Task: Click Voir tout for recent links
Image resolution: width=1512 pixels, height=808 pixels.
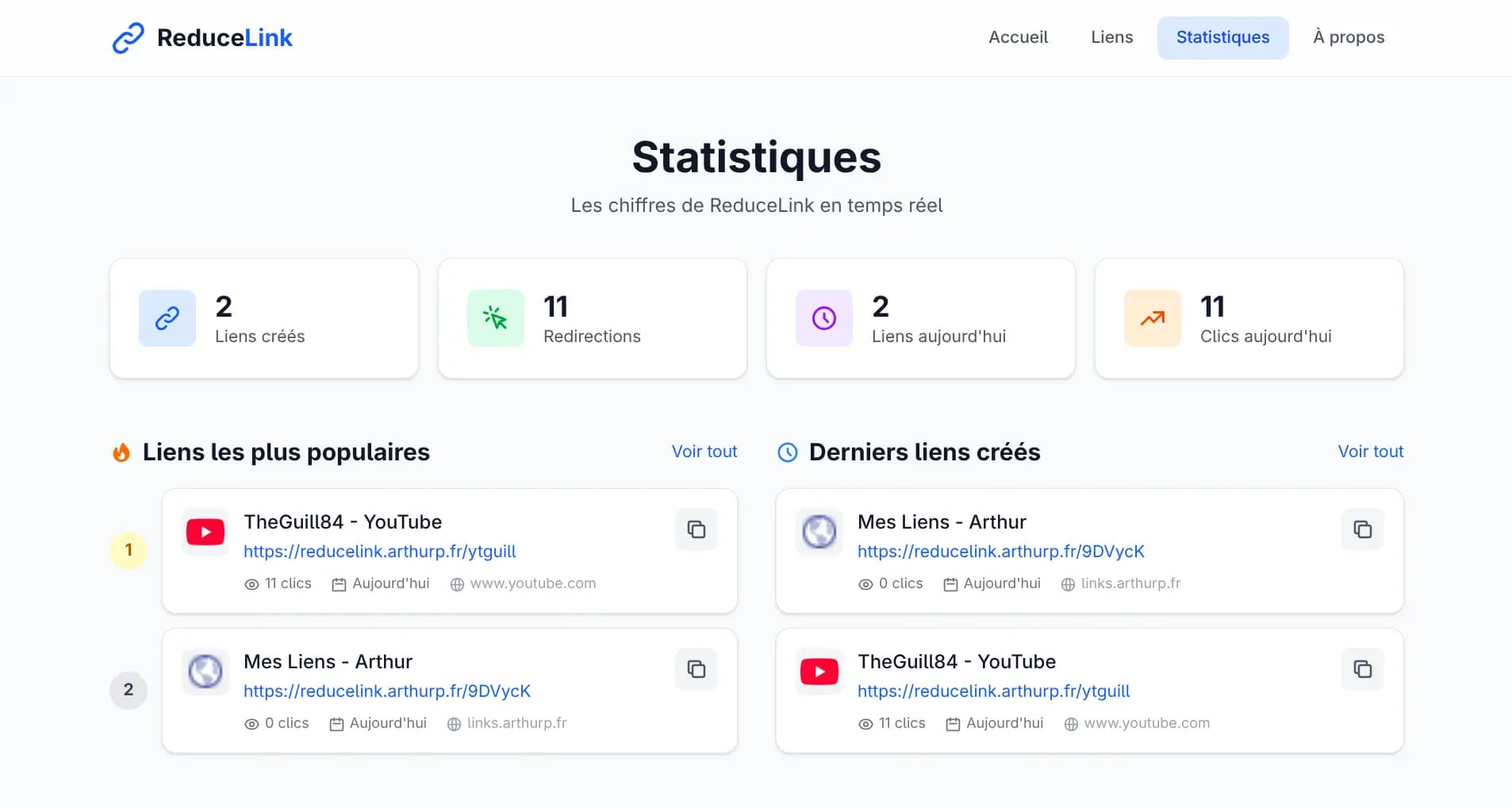Action: point(1370,452)
